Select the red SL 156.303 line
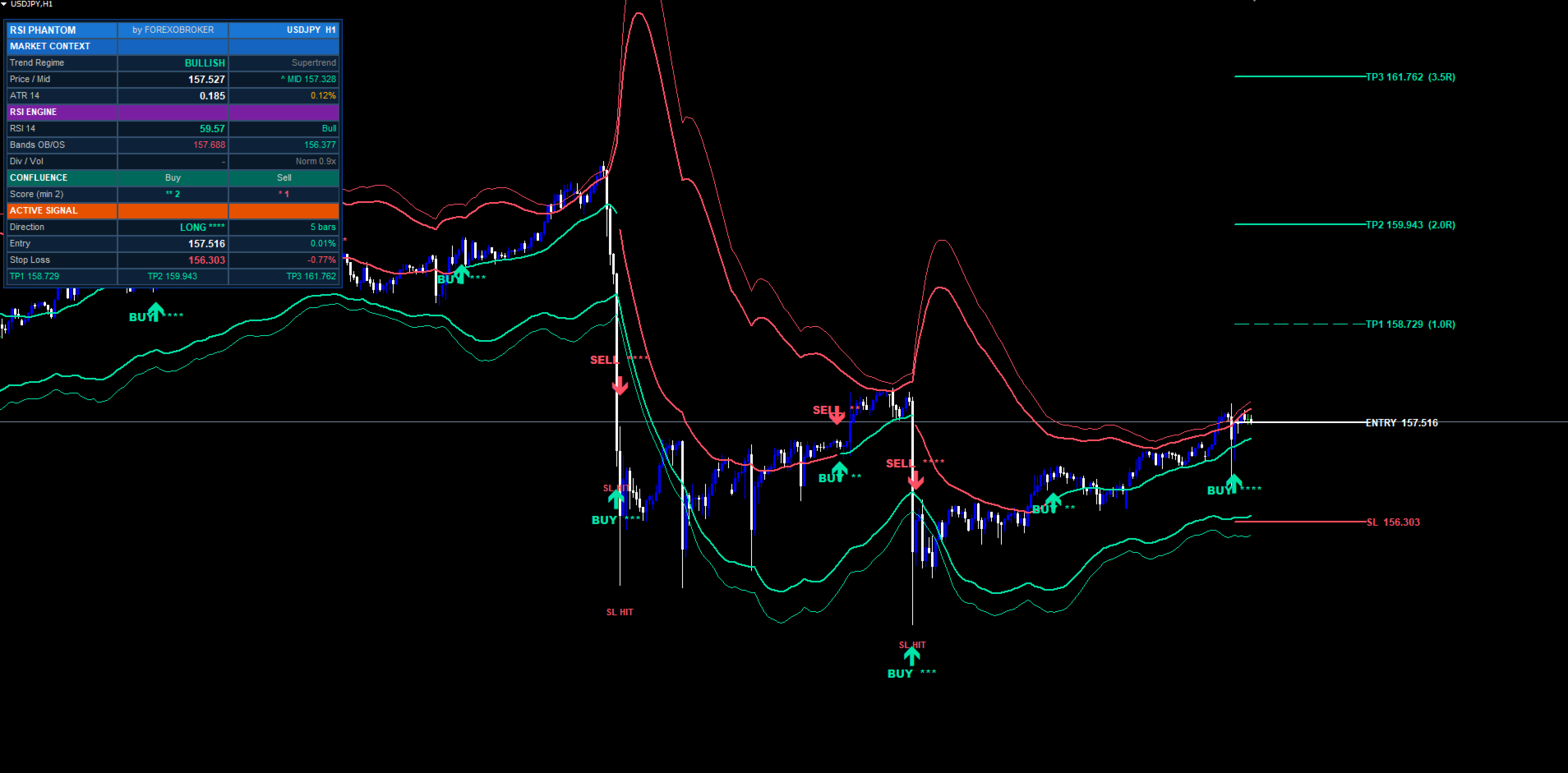 (x=1300, y=522)
